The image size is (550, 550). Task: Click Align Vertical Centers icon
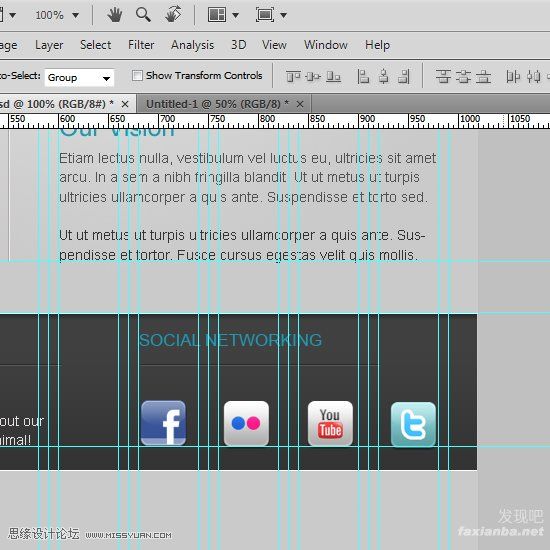click(x=313, y=76)
